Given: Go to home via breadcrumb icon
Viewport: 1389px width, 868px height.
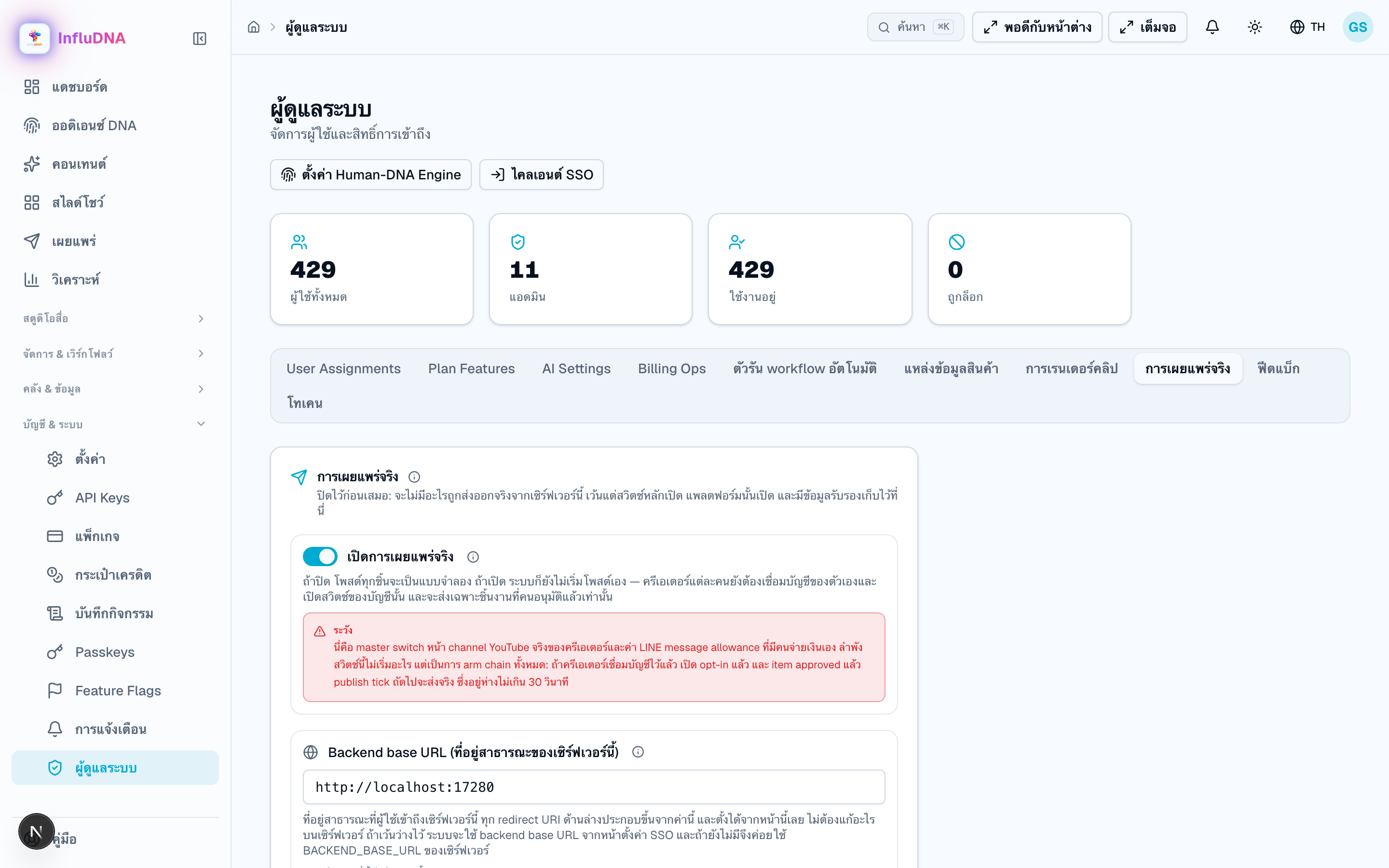Looking at the screenshot, I should click(x=254, y=27).
